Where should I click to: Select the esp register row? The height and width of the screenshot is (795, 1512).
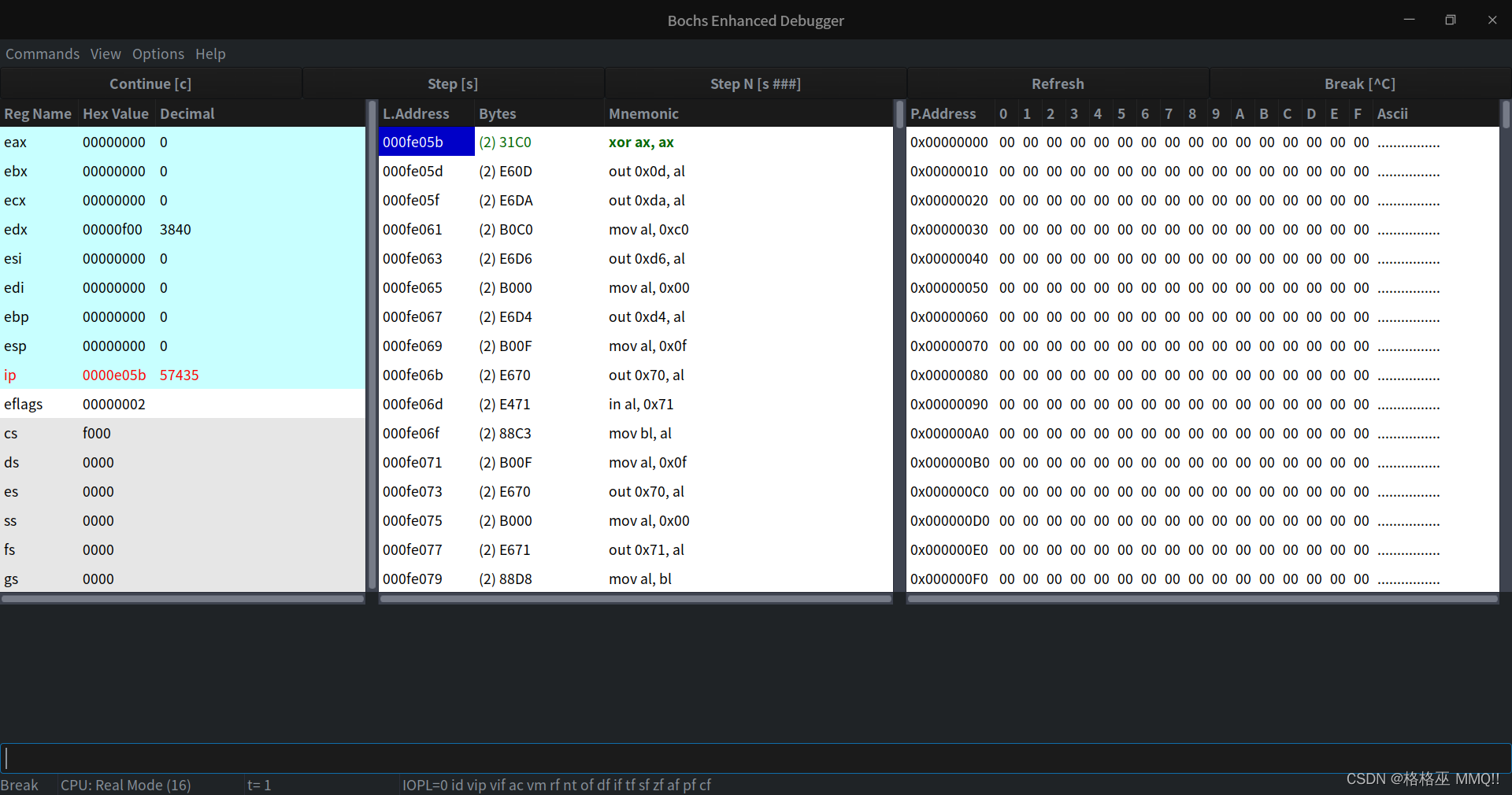coord(183,346)
